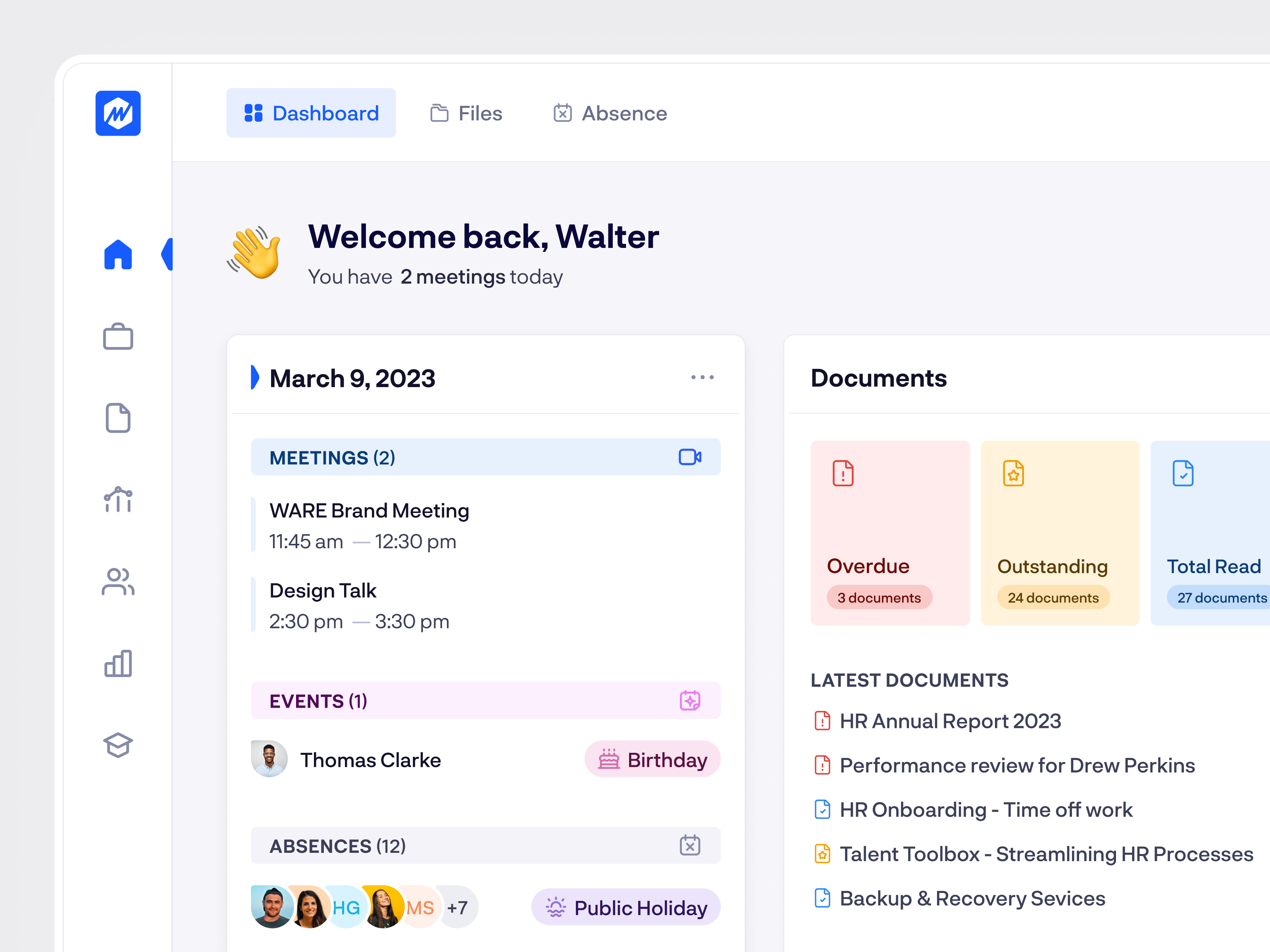Image resolution: width=1270 pixels, height=952 pixels.
Task: Select the briefcase icon in the sidebar
Action: pyautogui.click(x=118, y=337)
